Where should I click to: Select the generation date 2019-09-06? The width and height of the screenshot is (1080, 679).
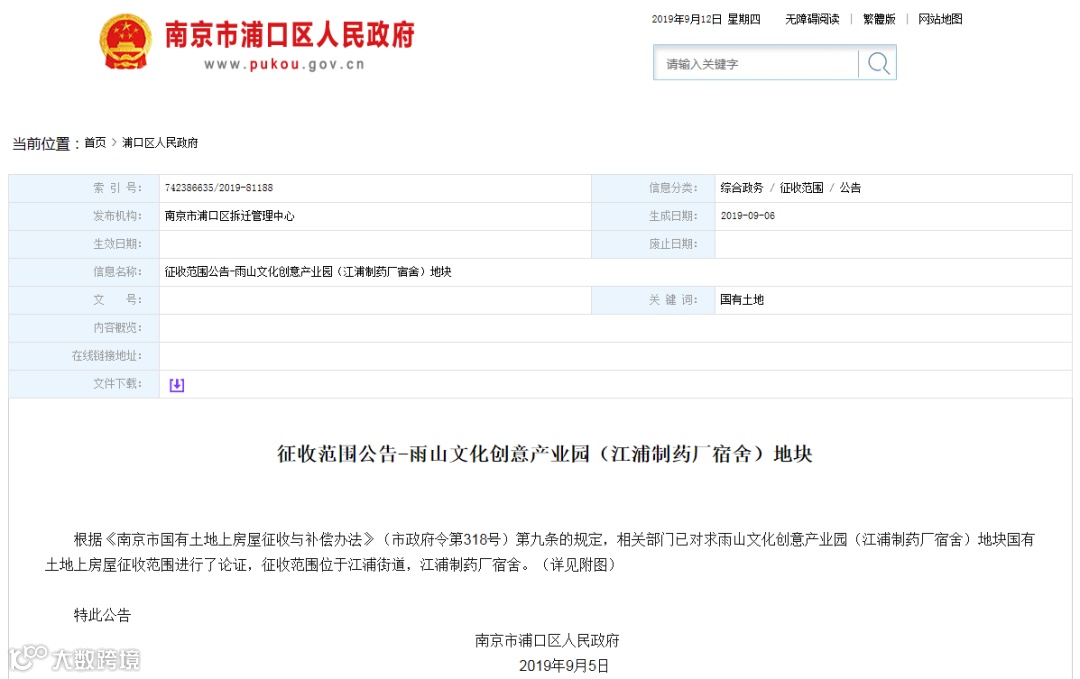tap(747, 216)
